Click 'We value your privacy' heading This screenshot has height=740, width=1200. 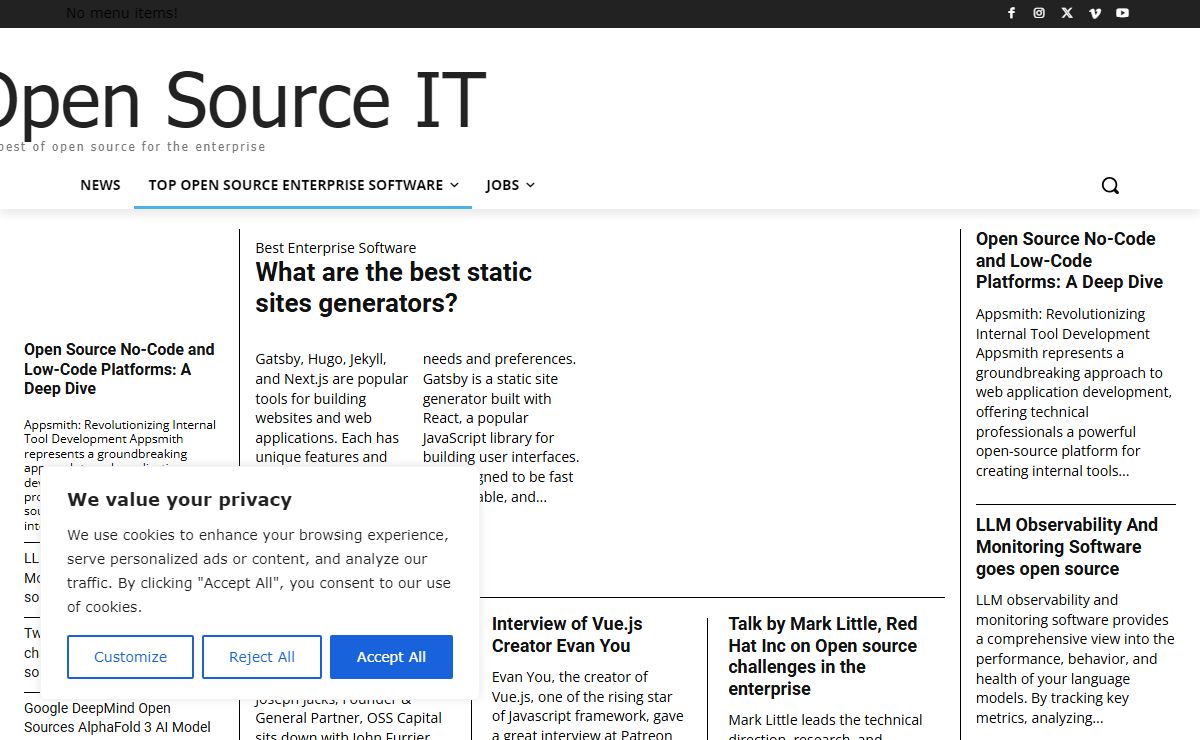(x=180, y=500)
